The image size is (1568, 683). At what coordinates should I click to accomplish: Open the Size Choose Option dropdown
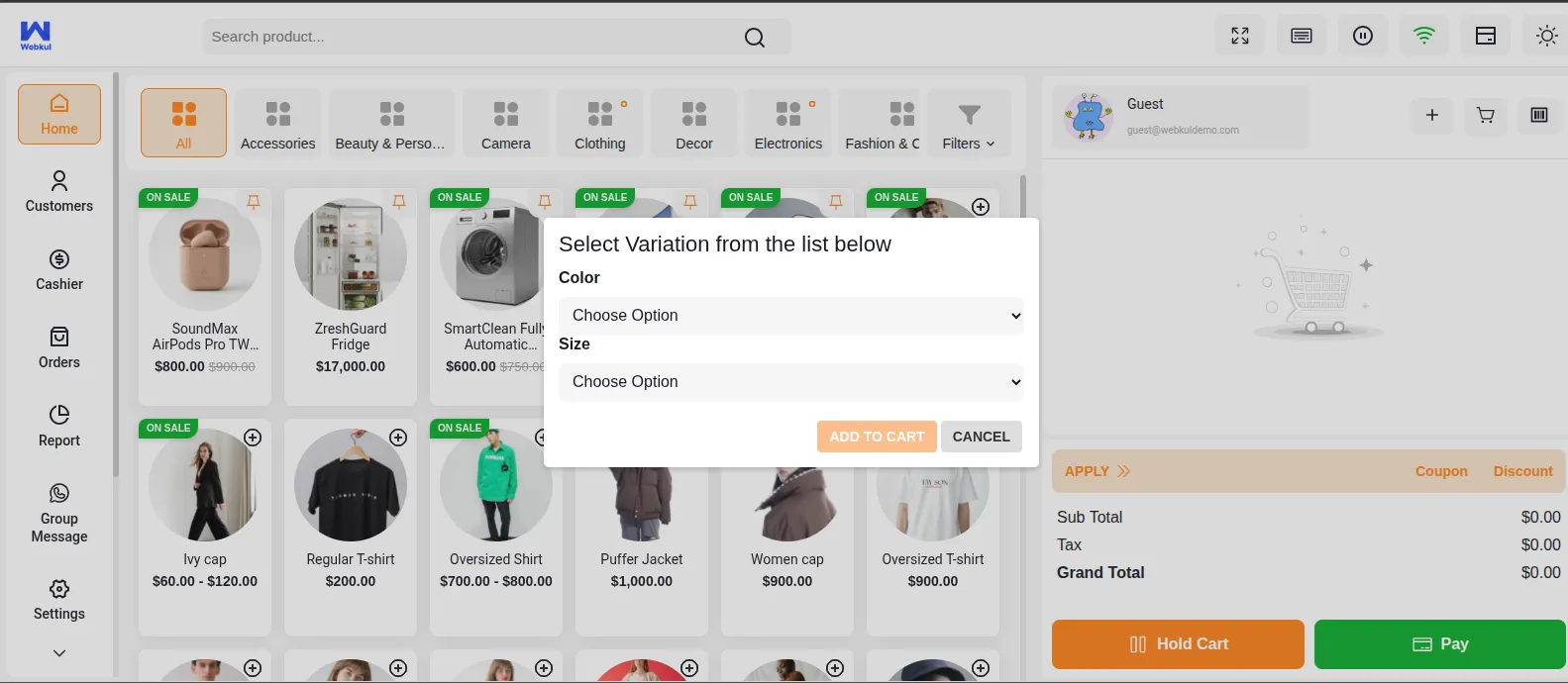791,382
